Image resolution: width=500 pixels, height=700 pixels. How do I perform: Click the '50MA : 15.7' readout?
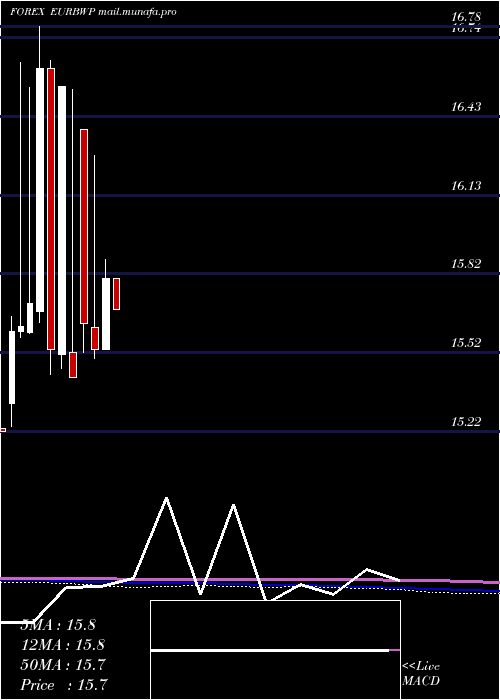tap(62, 665)
